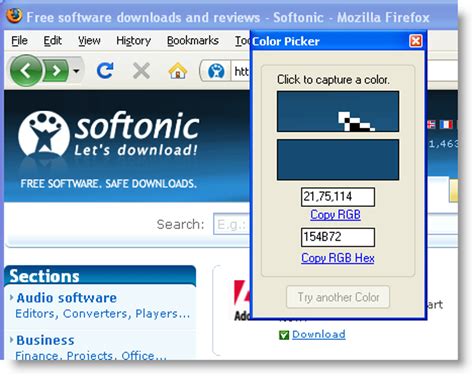Go forward with the green forward arrow
This screenshot has height=376, width=474.
coord(56,71)
